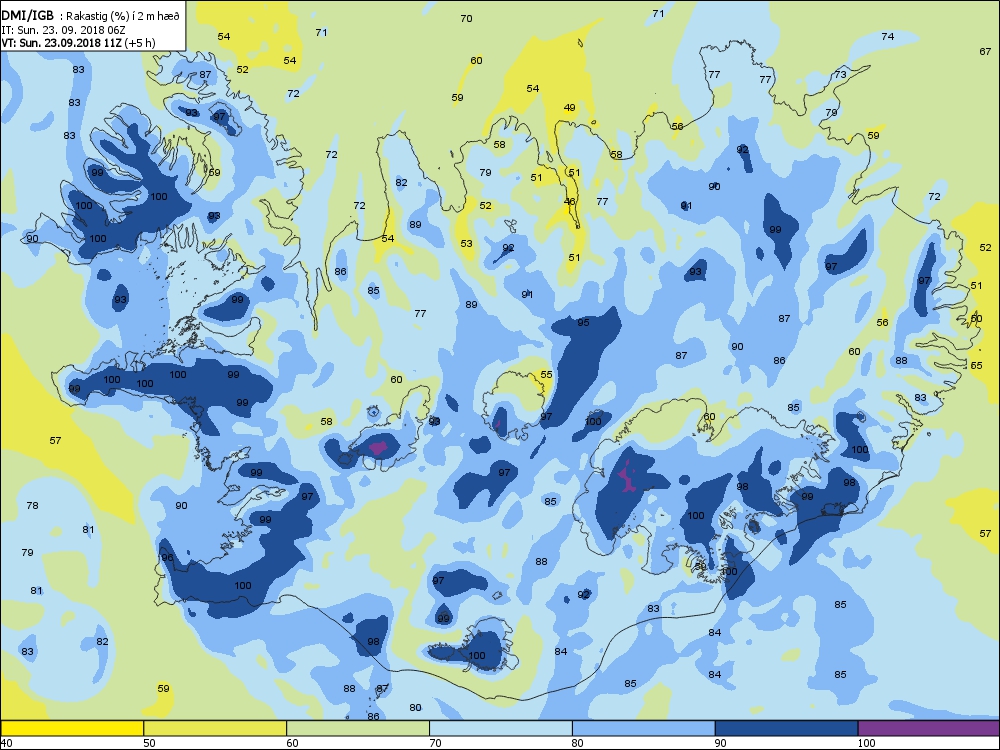Click the 'VT: Sun. 23.09.2018 11Z (+5 h)' line
Viewport: 1000px width, 750px height.
[78, 43]
